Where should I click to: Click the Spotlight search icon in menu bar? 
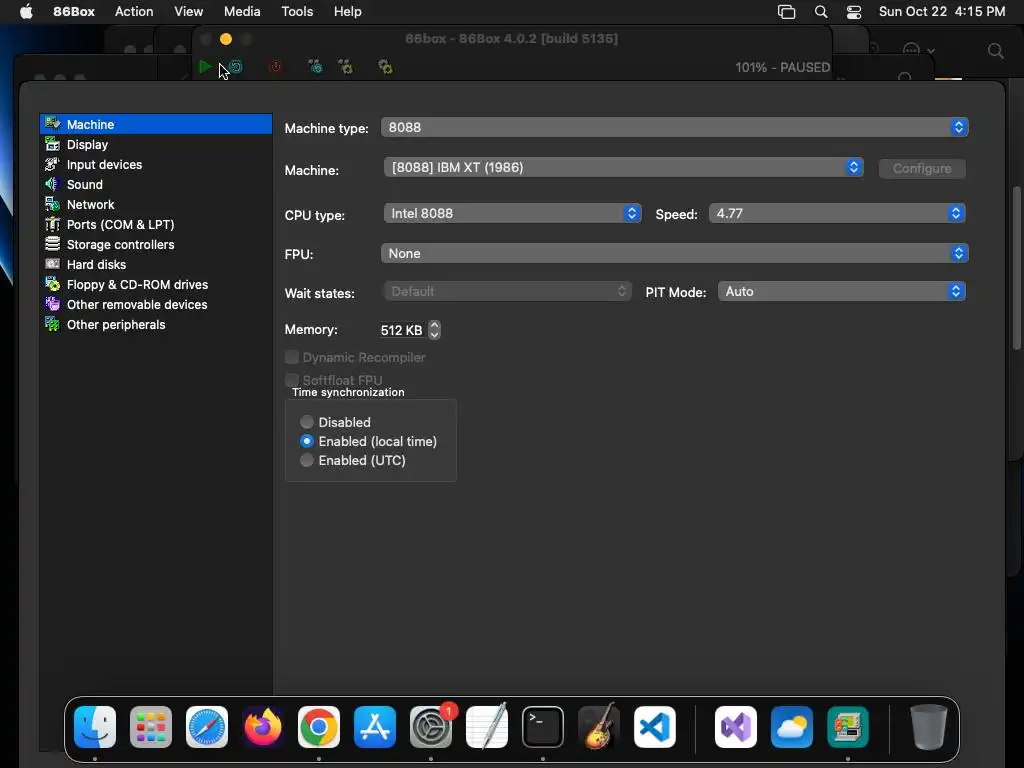(x=821, y=12)
